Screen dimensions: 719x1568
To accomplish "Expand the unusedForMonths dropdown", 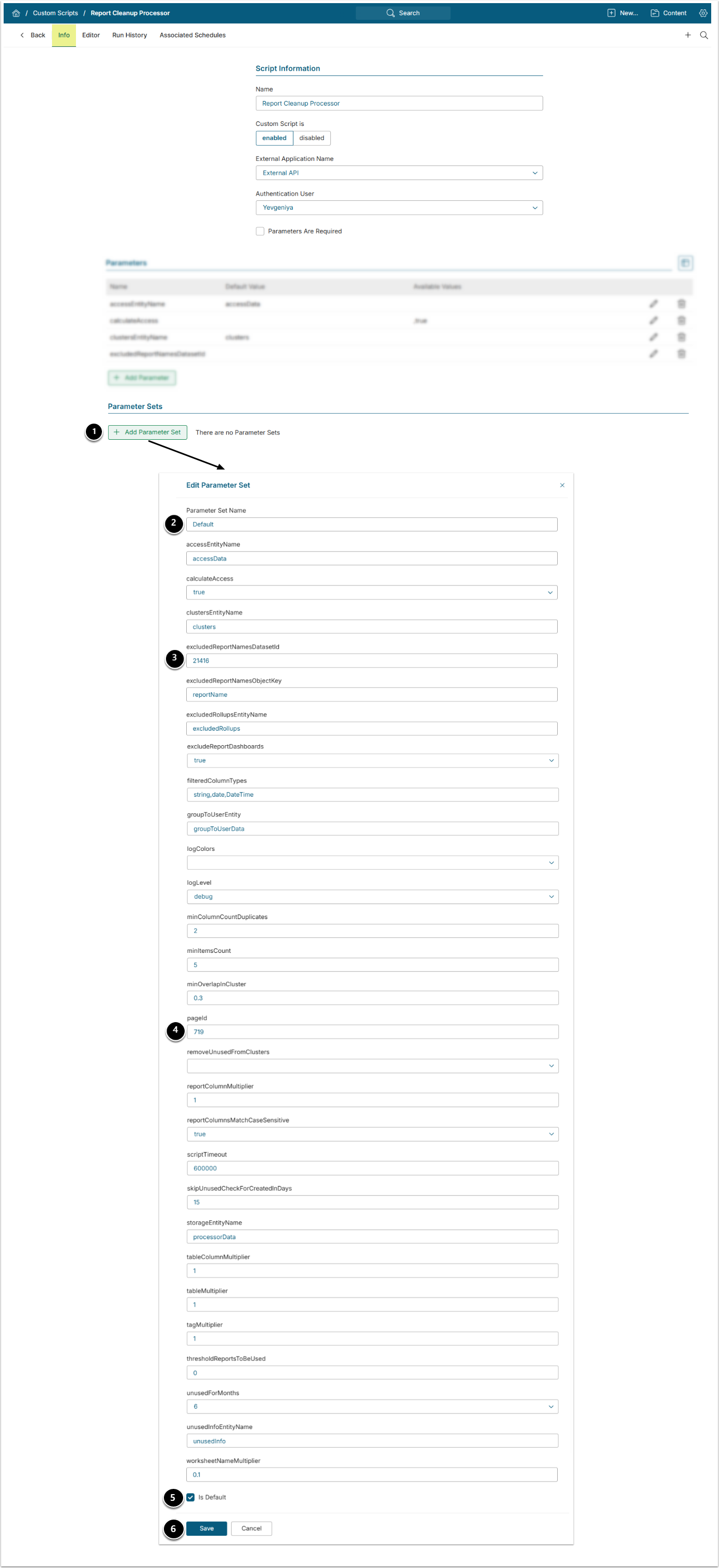I will point(371,1406).
